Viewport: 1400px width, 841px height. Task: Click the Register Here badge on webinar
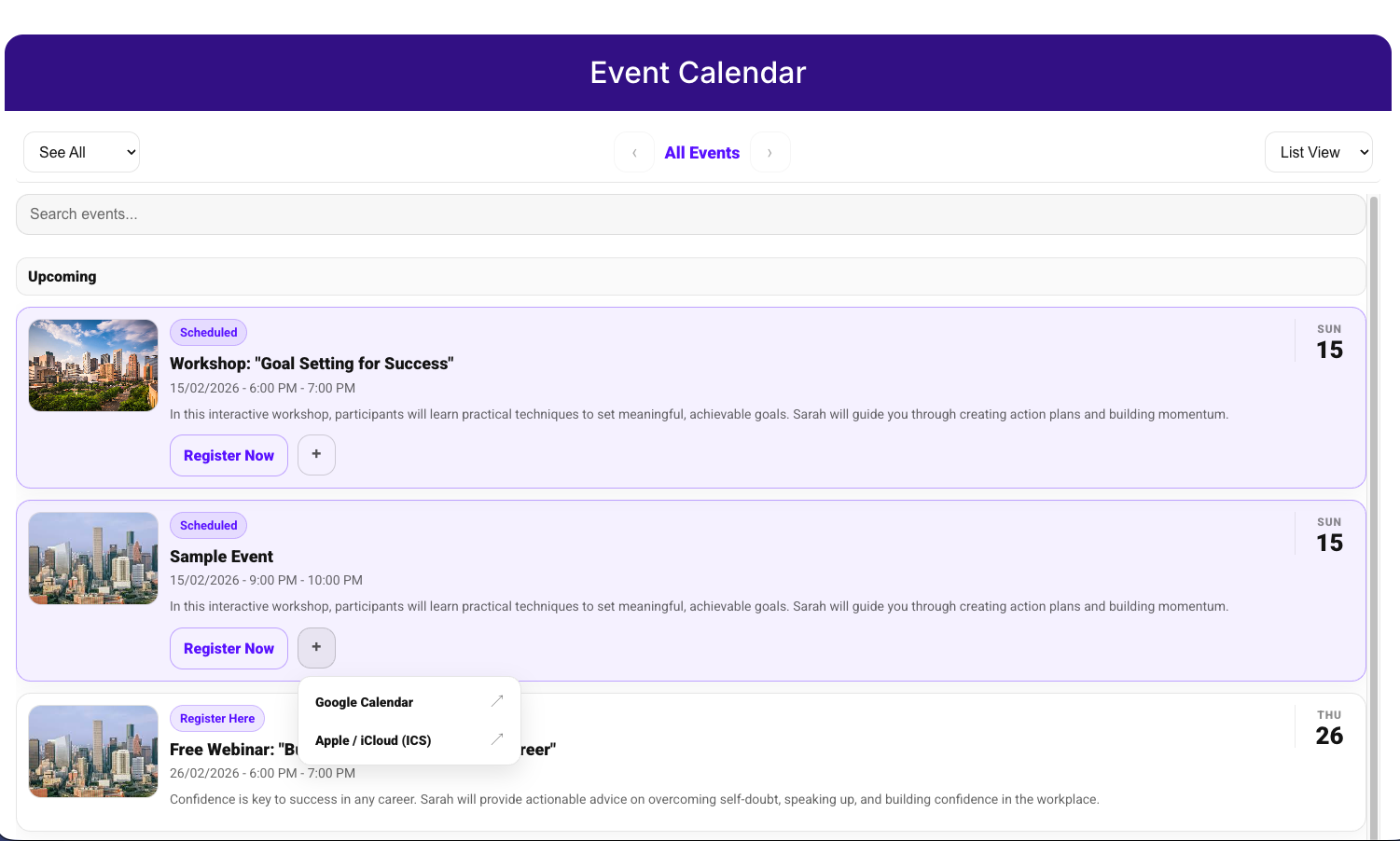pos(217,719)
